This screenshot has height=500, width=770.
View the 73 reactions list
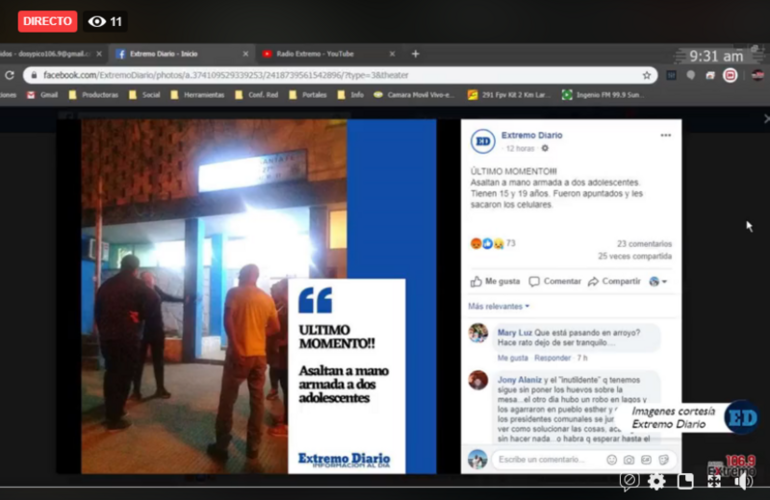493,243
